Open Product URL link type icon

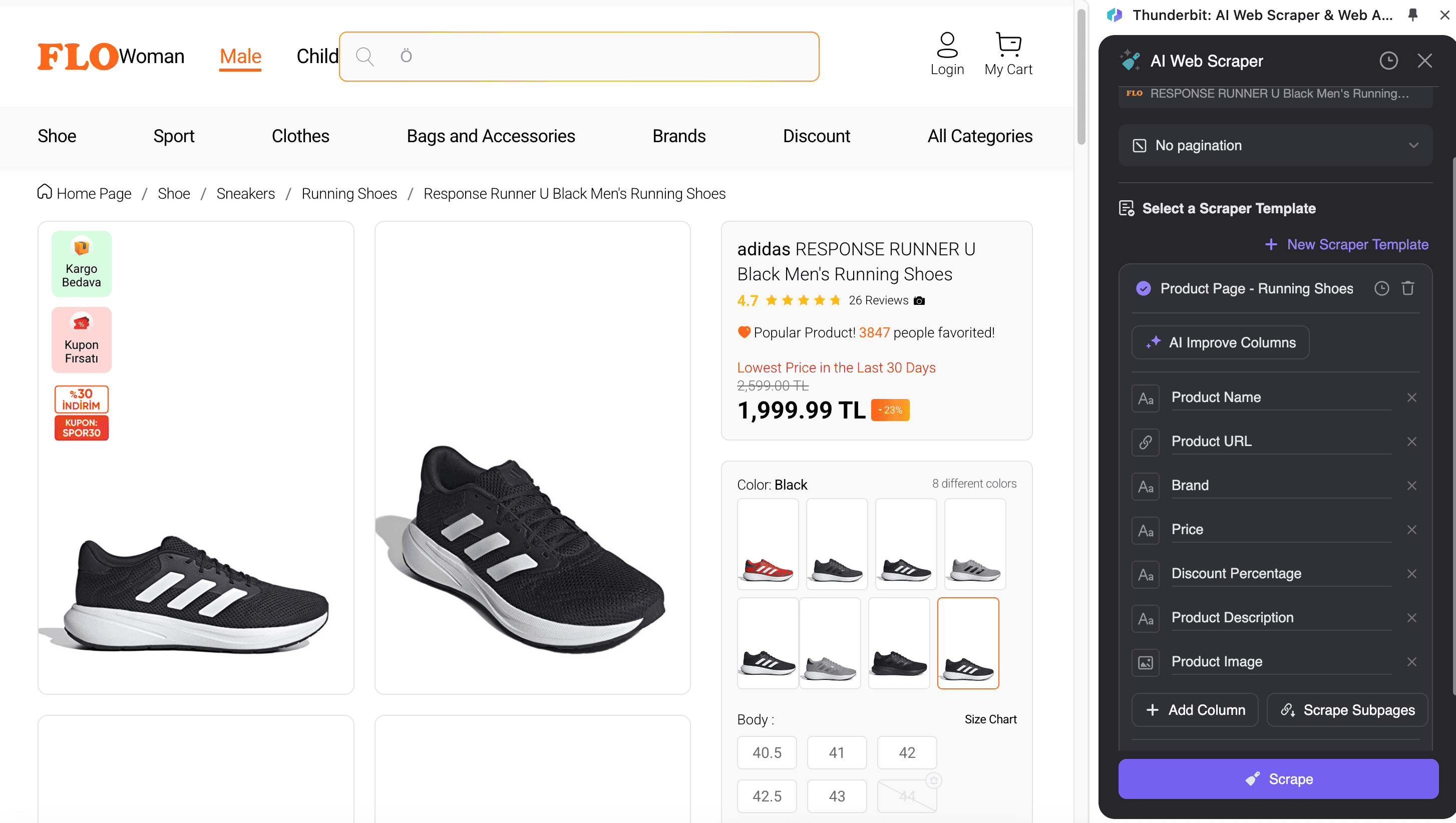click(x=1145, y=442)
